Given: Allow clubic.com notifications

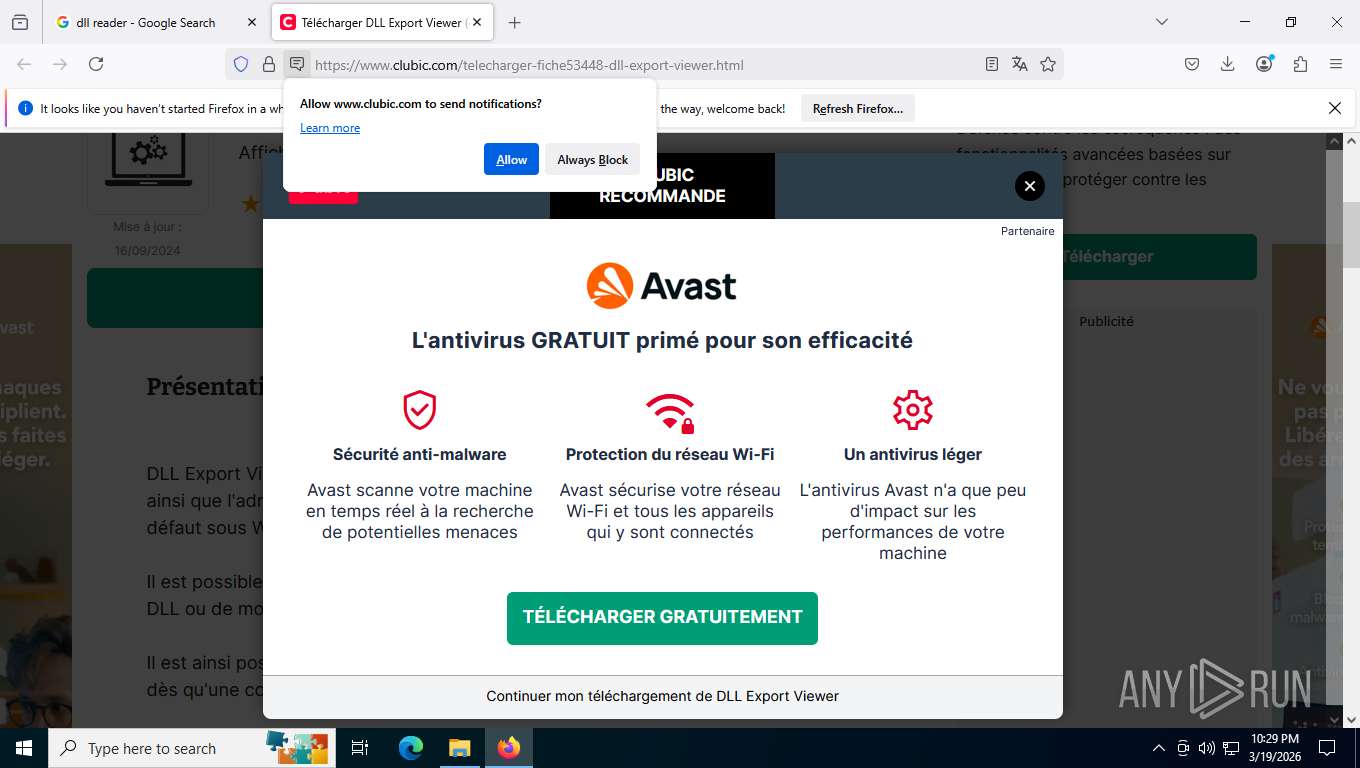Looking at the screenshot, I should click(x=511, y=159).
